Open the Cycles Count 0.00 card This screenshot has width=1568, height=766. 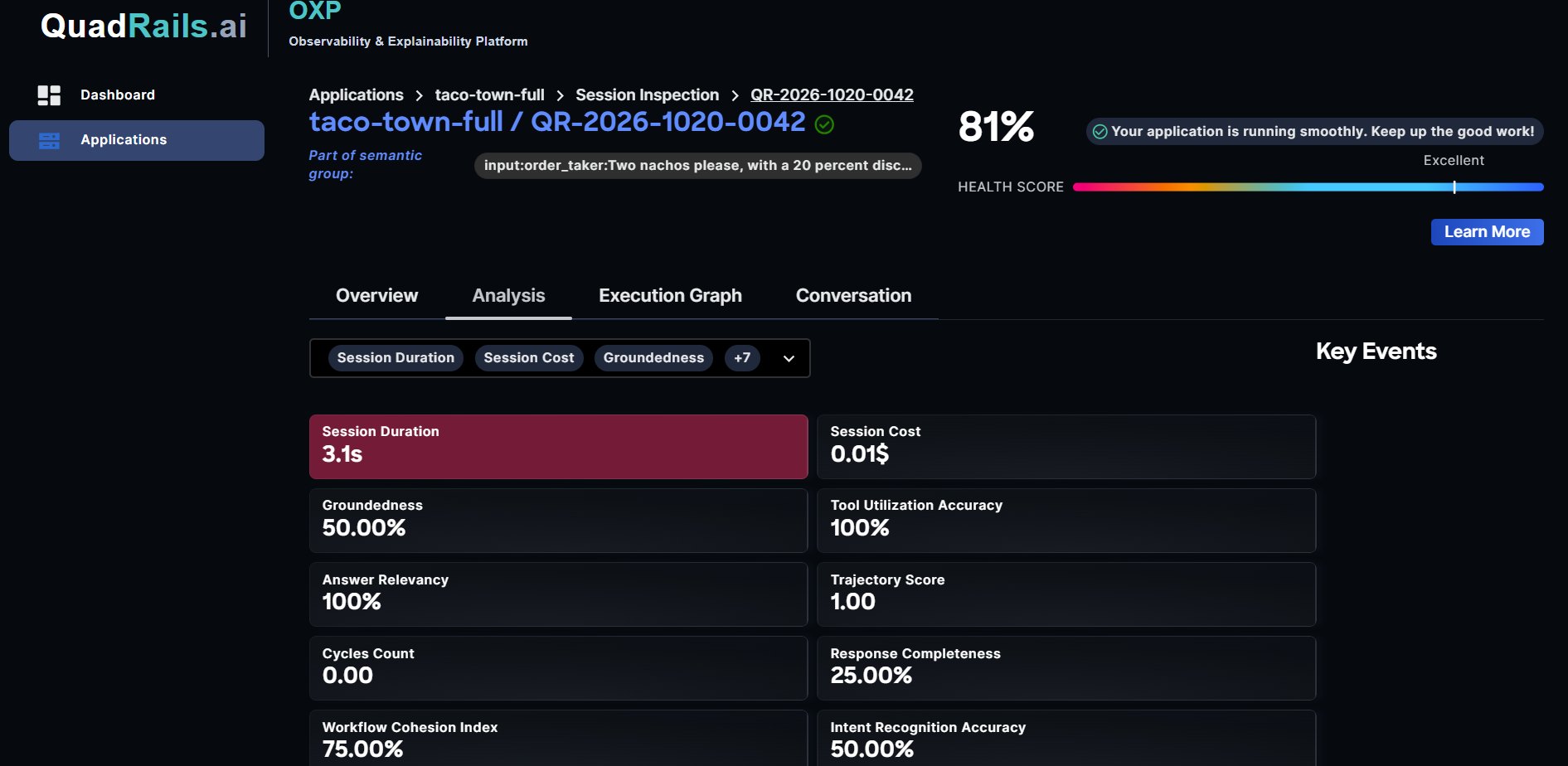click(x=558, y=668)
